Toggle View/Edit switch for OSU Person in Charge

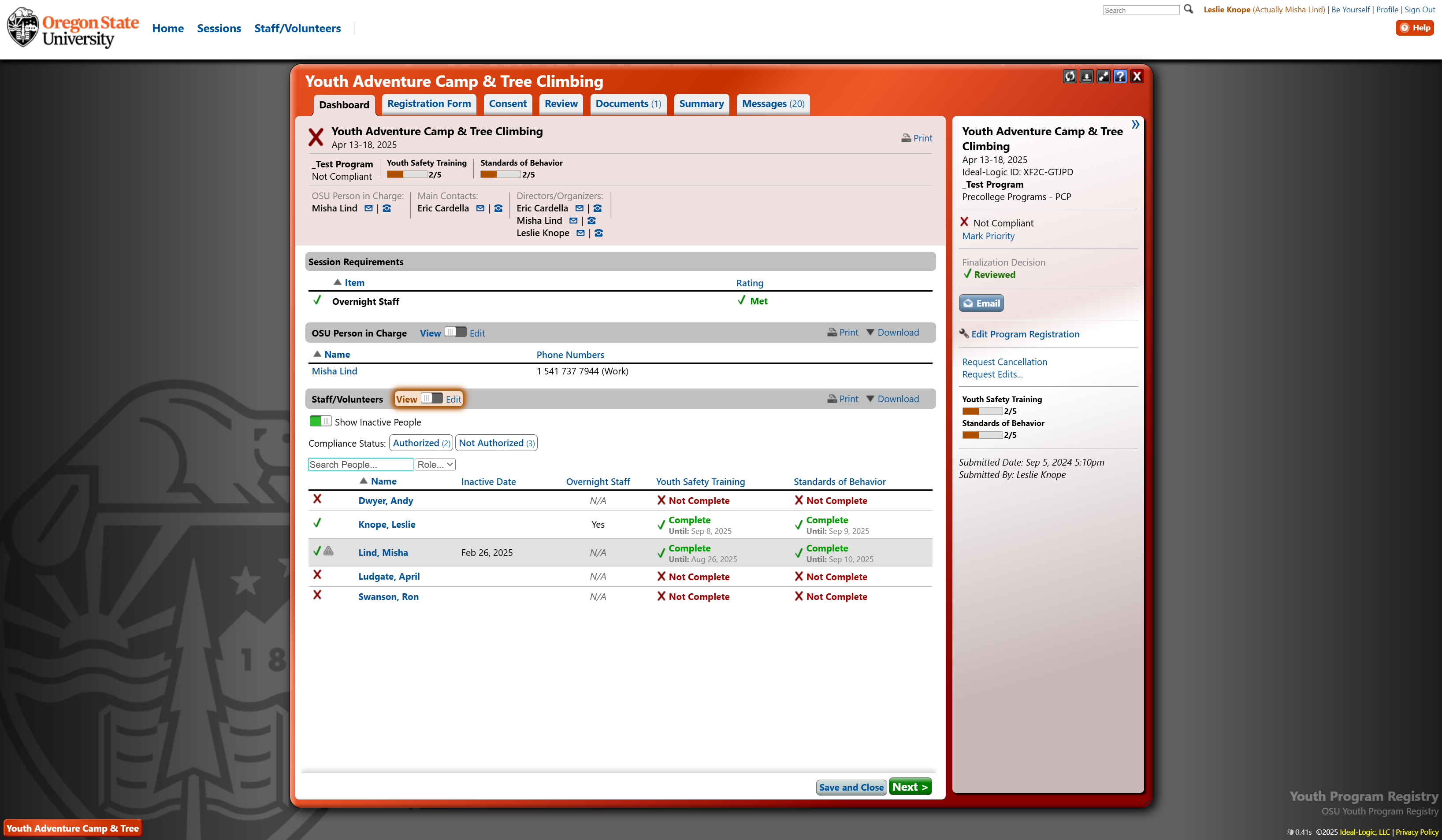[456, 332]
